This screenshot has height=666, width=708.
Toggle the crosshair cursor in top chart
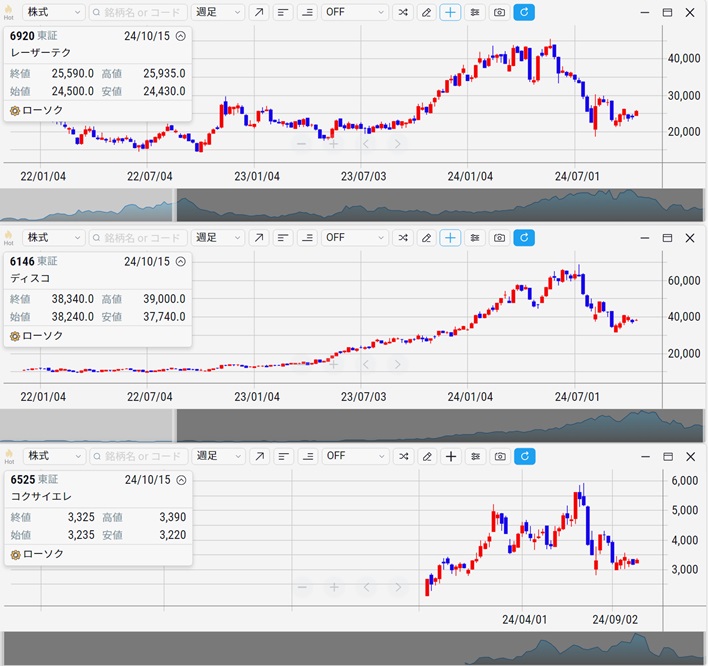pyautogui.click(x=451, y=12)
